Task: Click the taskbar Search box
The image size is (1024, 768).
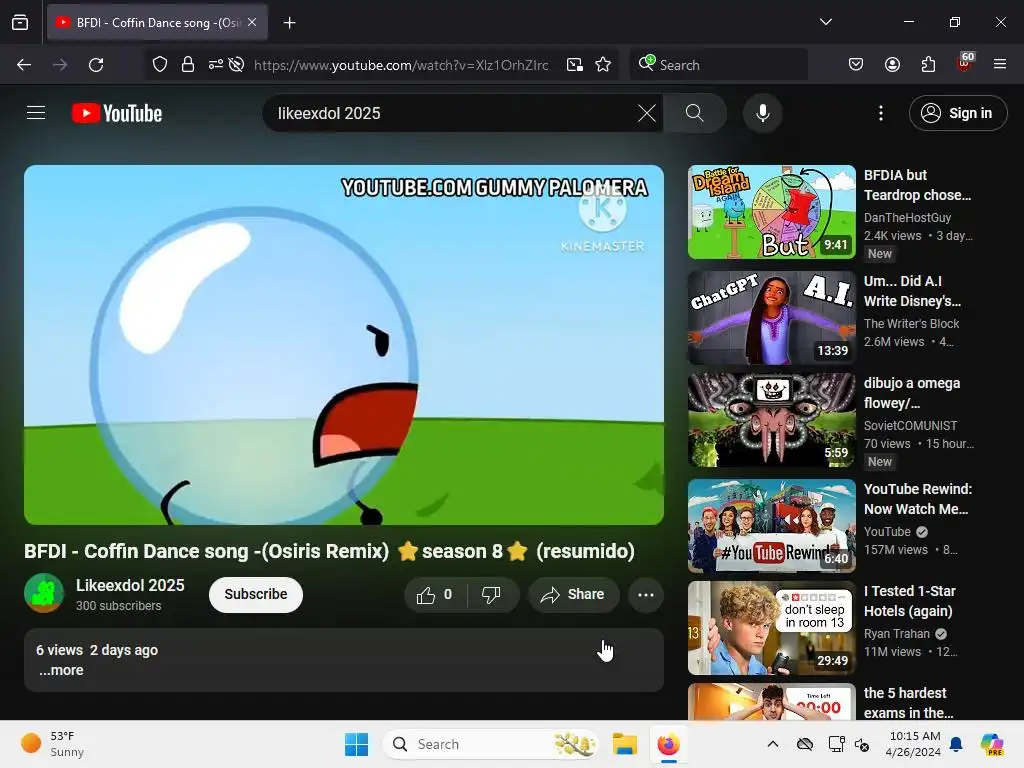Action: pyautogui.click(x=491, y=744)
